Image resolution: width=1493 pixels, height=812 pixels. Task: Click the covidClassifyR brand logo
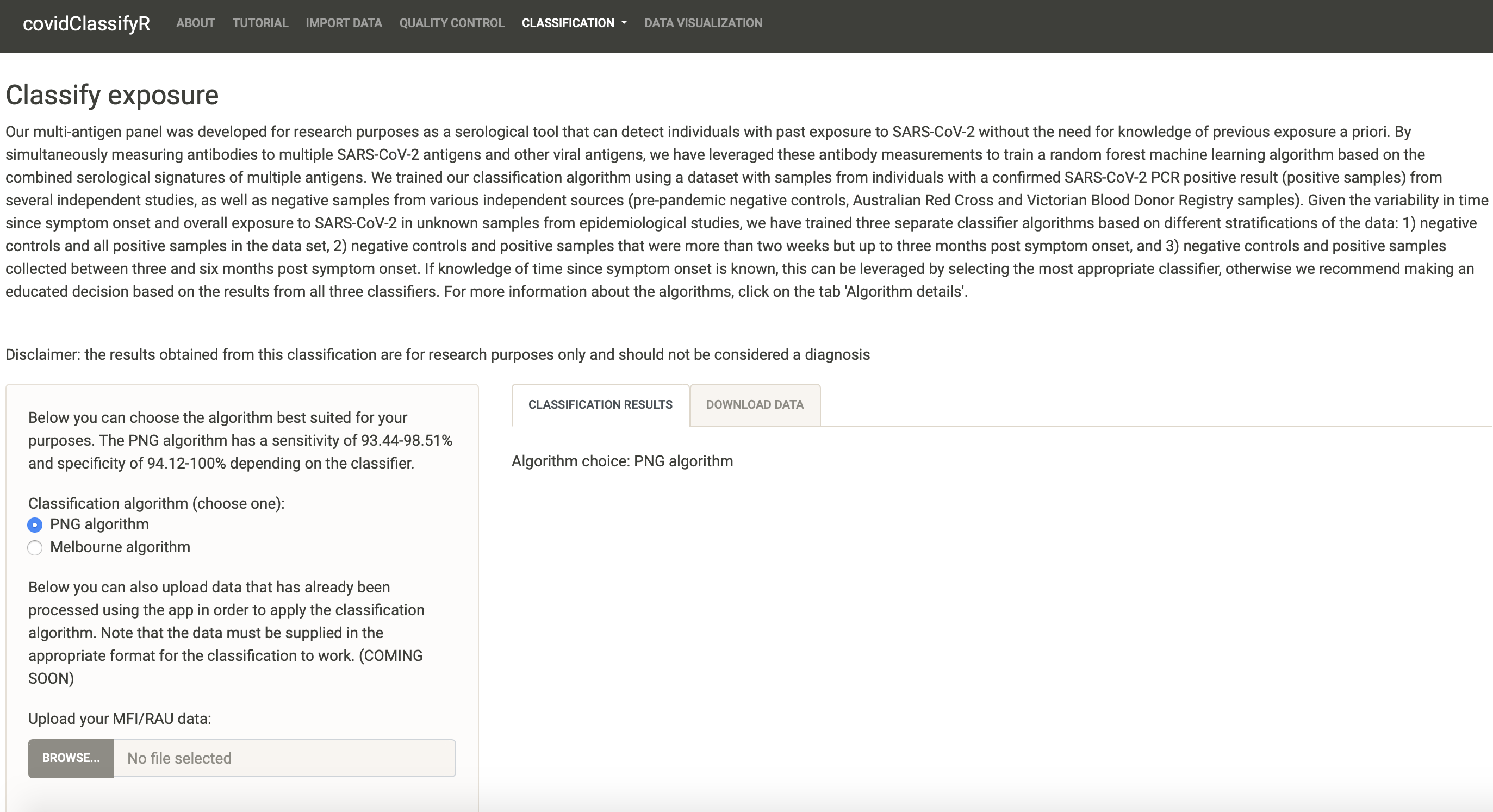(86, 23)
